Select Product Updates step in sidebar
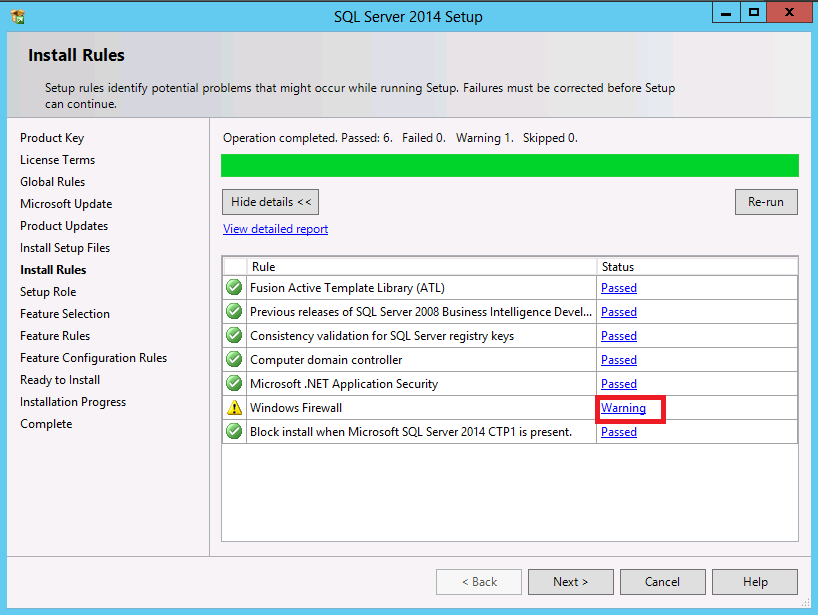The width and height of the screenshot is (818, 615). pos(64,226)
